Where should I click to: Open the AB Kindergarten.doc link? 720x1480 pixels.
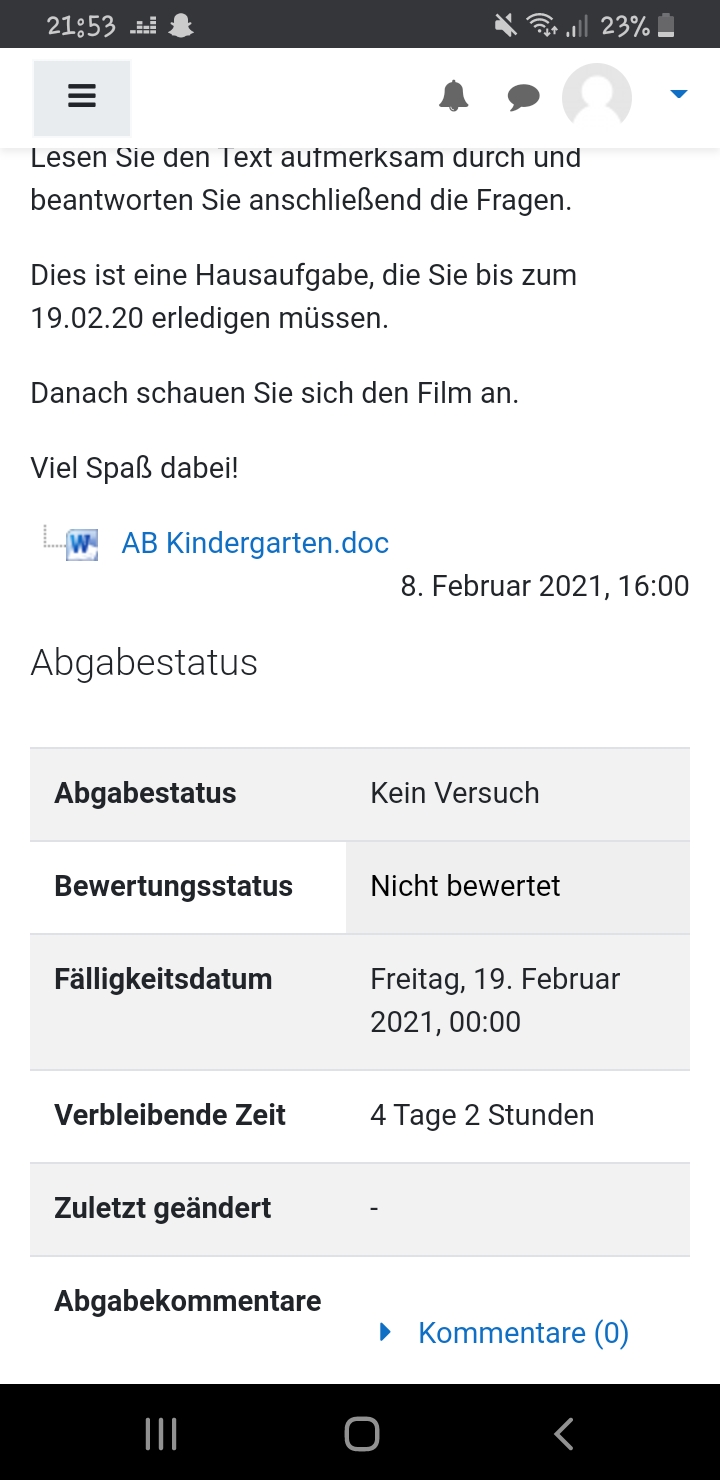[255, 543]
